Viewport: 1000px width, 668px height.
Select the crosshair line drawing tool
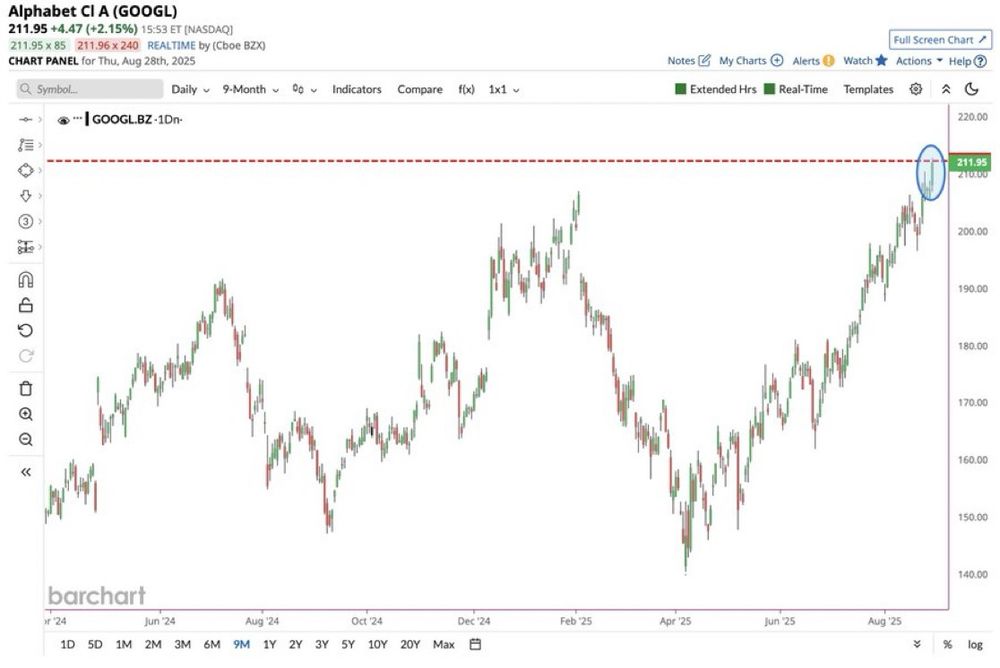(26, 119)
